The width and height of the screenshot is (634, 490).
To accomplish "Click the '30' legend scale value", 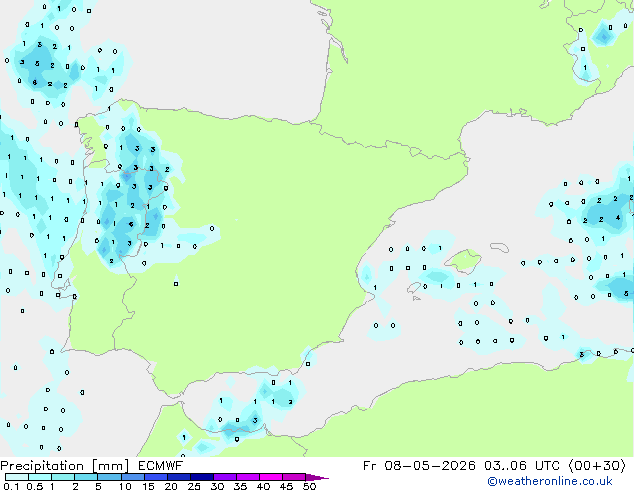I will tap(217, 486).
